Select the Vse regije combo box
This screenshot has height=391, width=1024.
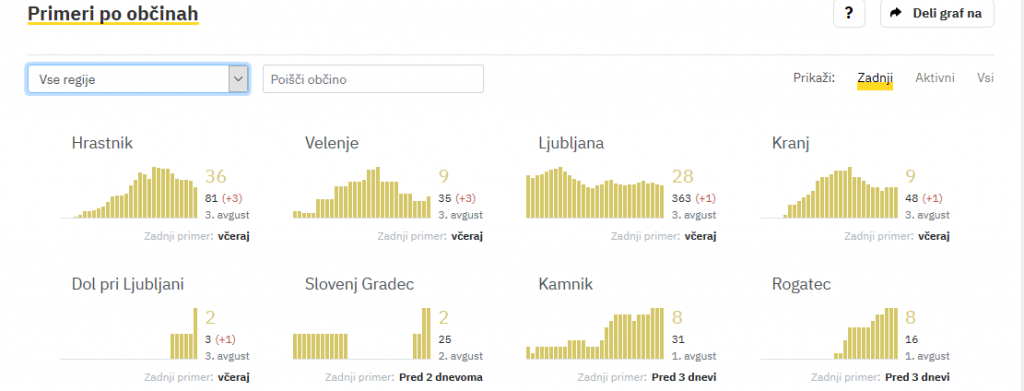138,80
